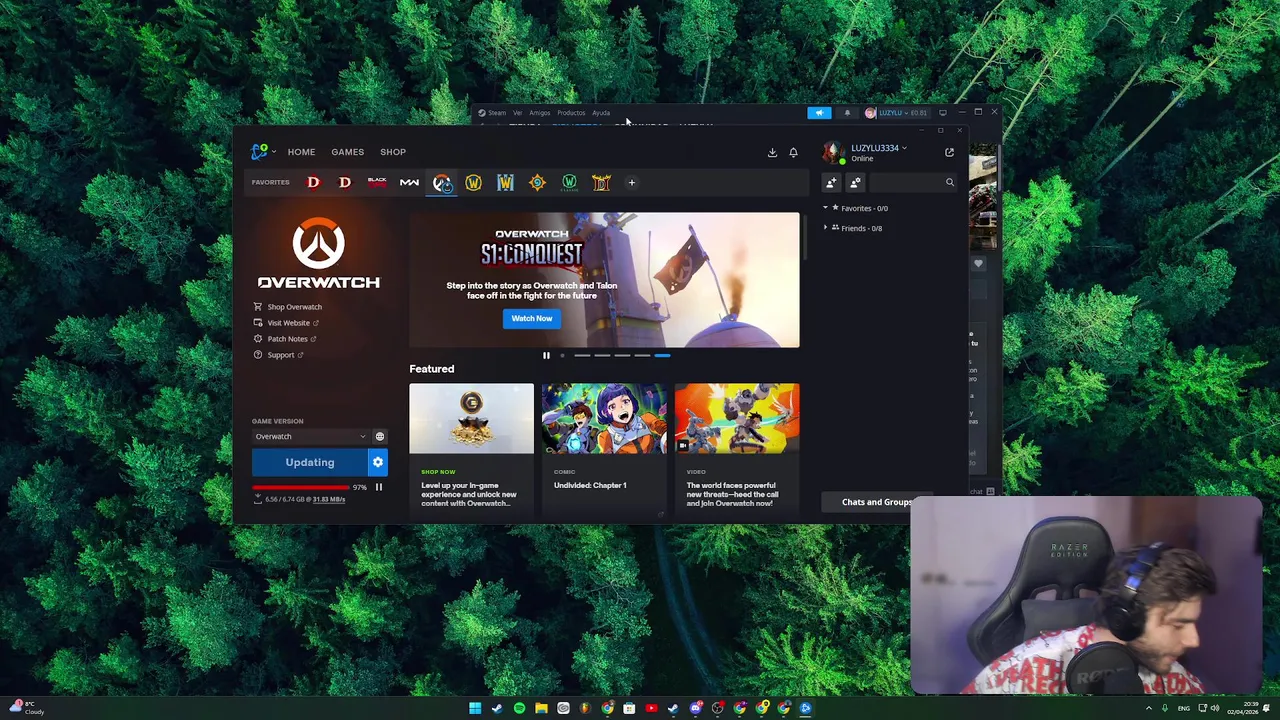This screenshot has height=720, width=1280.
Task: Click the 31.83 MB/s download speed
Action: click(x=328, y=499)
